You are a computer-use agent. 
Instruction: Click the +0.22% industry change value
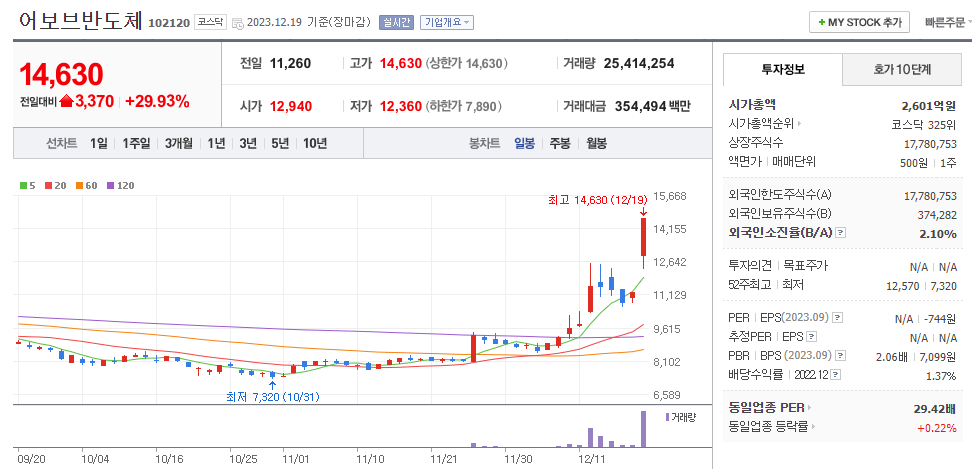click(x=938, y=427)
